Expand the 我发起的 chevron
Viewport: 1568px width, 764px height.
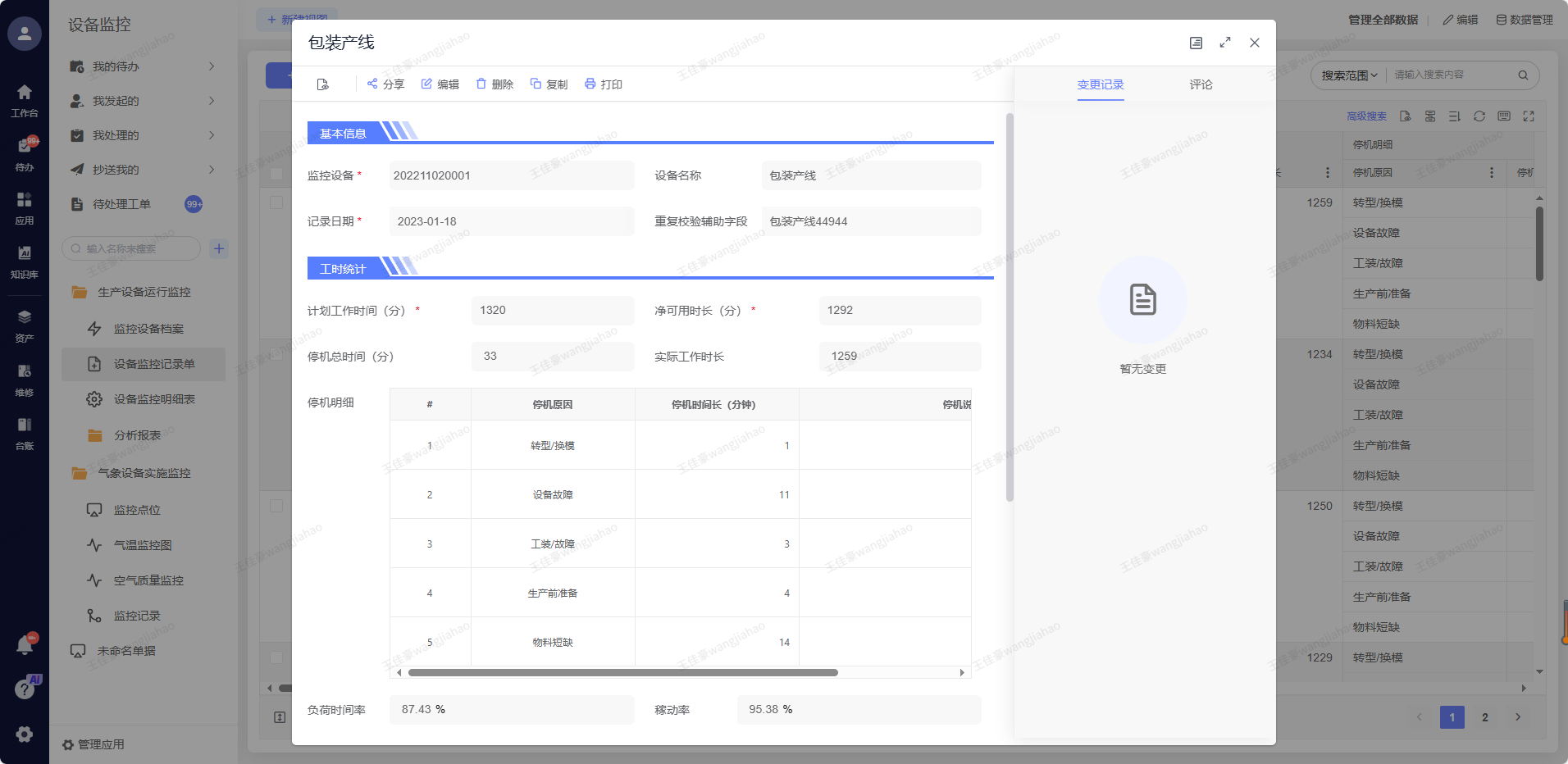(x=212, y=101)
